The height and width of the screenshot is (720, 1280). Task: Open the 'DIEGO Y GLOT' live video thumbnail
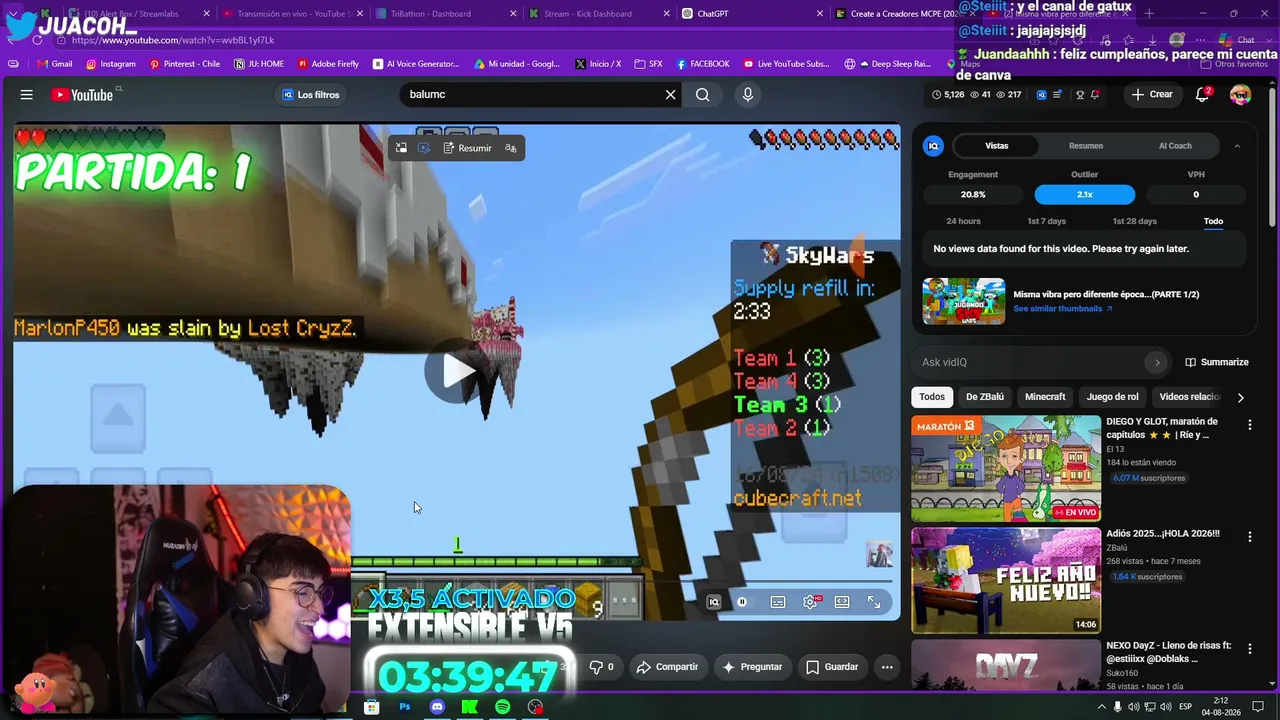click(1006, 468)
